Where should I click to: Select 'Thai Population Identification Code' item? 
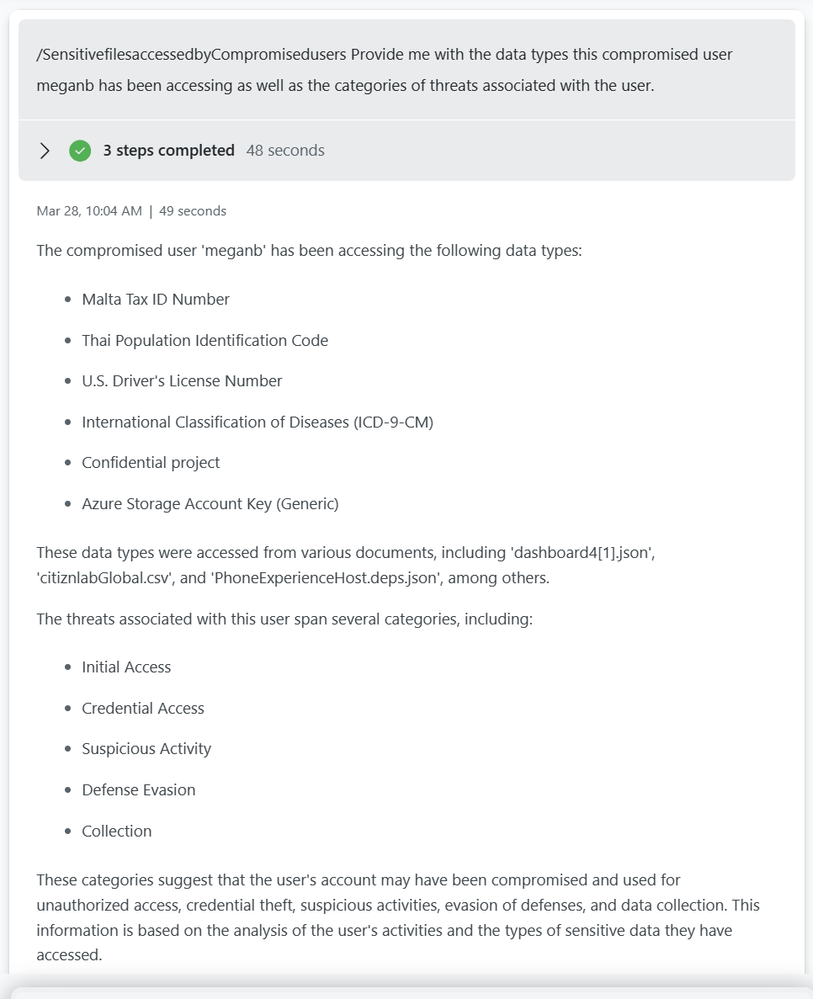pyautogui.click(x=204, y=340)
